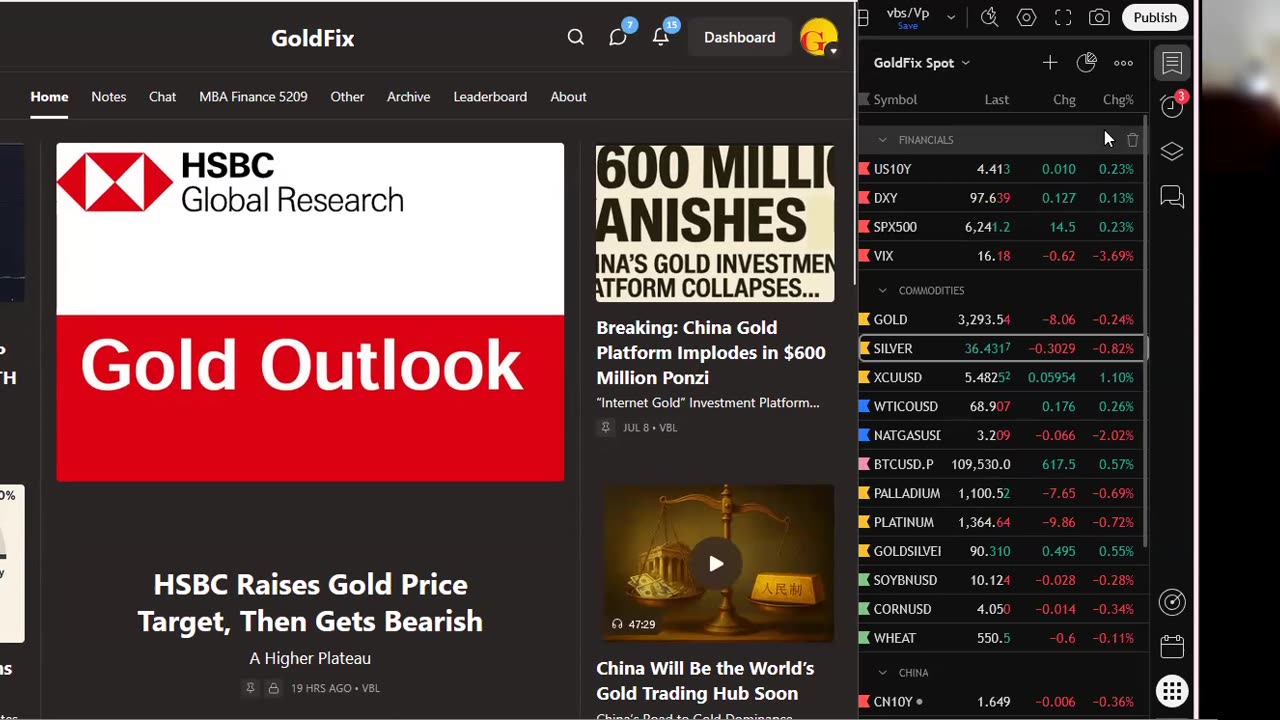Select the US10Y watchlist row
Screen dimensions: 1280x720
[x=1000, y=169]
